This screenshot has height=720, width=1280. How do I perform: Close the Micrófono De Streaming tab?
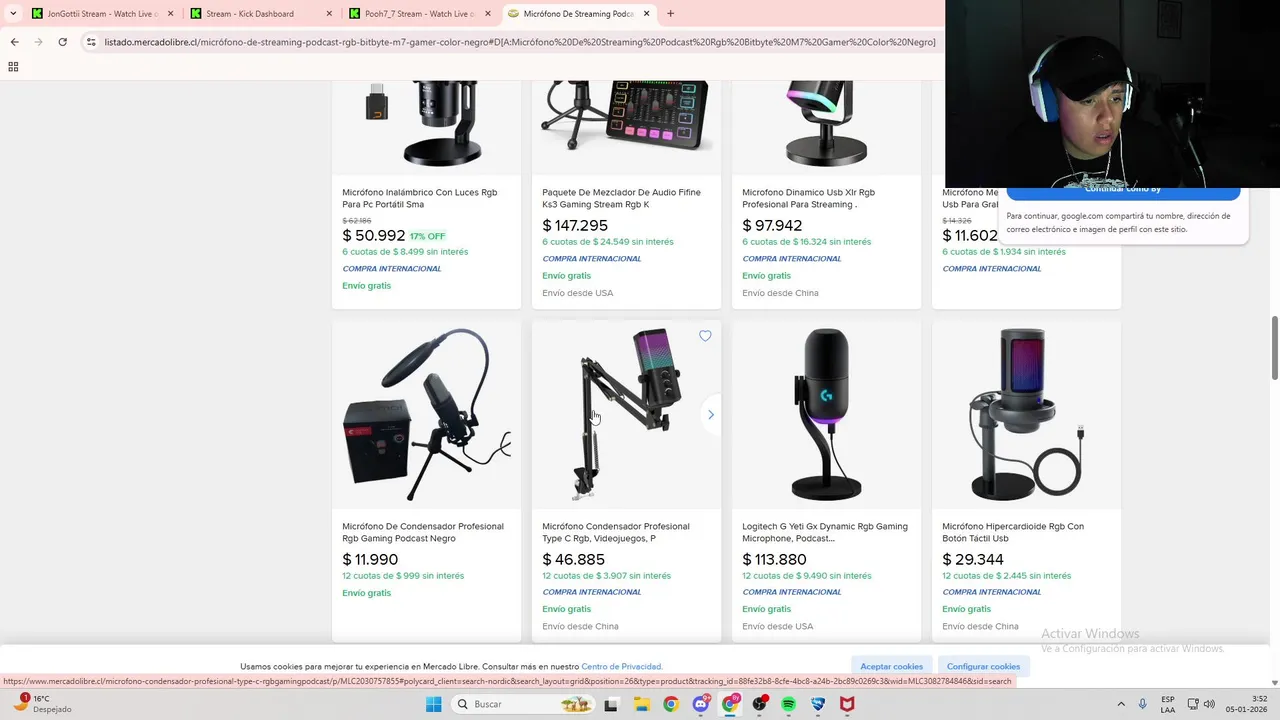[647, 14]
